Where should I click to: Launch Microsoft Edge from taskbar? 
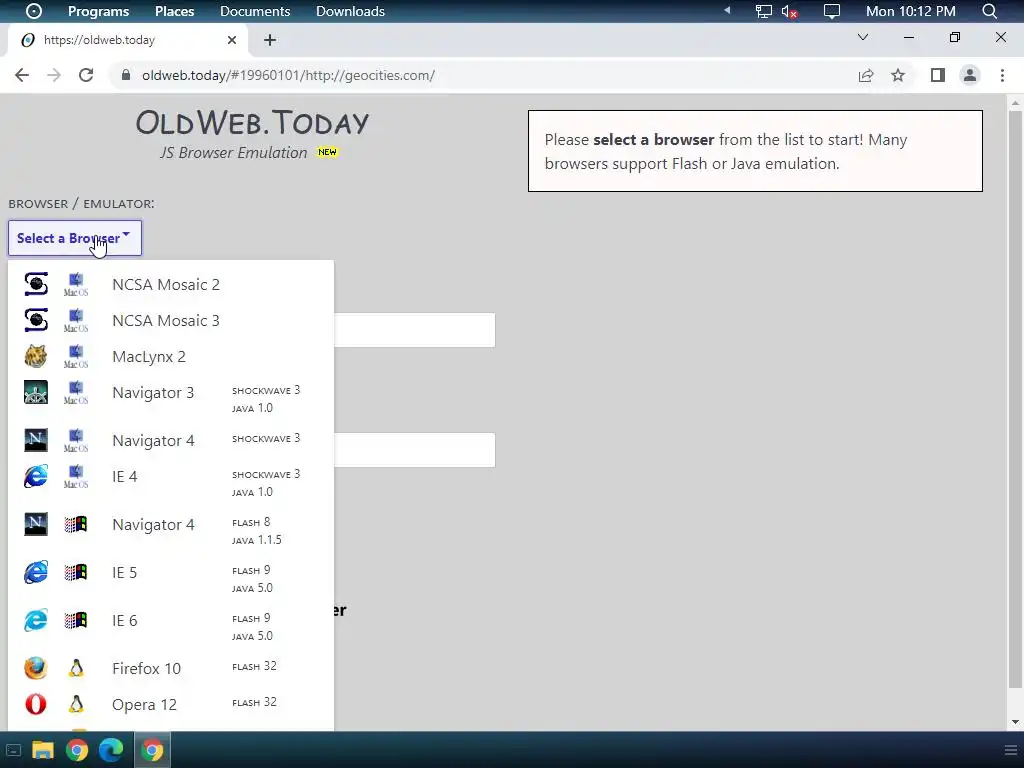point(111,750)
